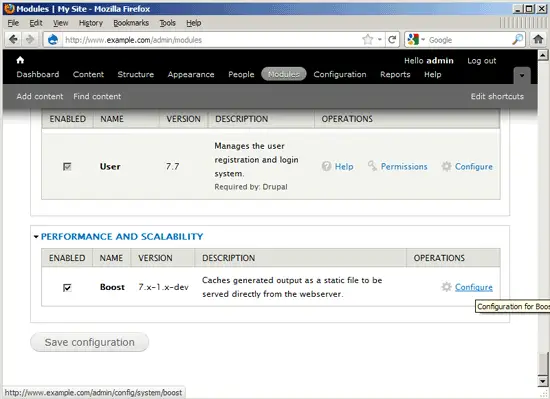The width and height of the screenshot is (550, 399).
Task: Click the scrollbar up arrow
Action: [x=542, y=55]
